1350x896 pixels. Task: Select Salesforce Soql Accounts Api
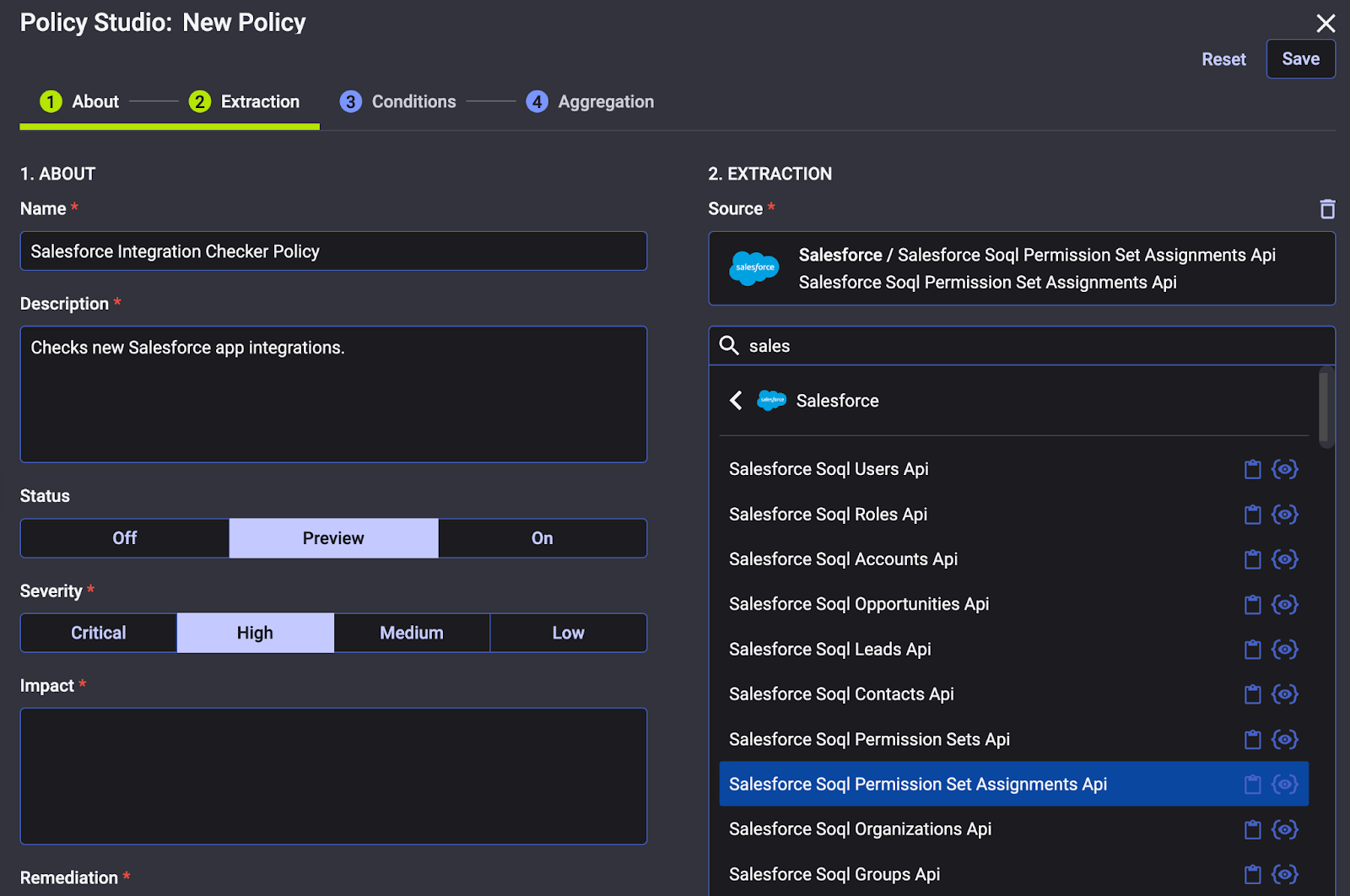pos(1013,559)
